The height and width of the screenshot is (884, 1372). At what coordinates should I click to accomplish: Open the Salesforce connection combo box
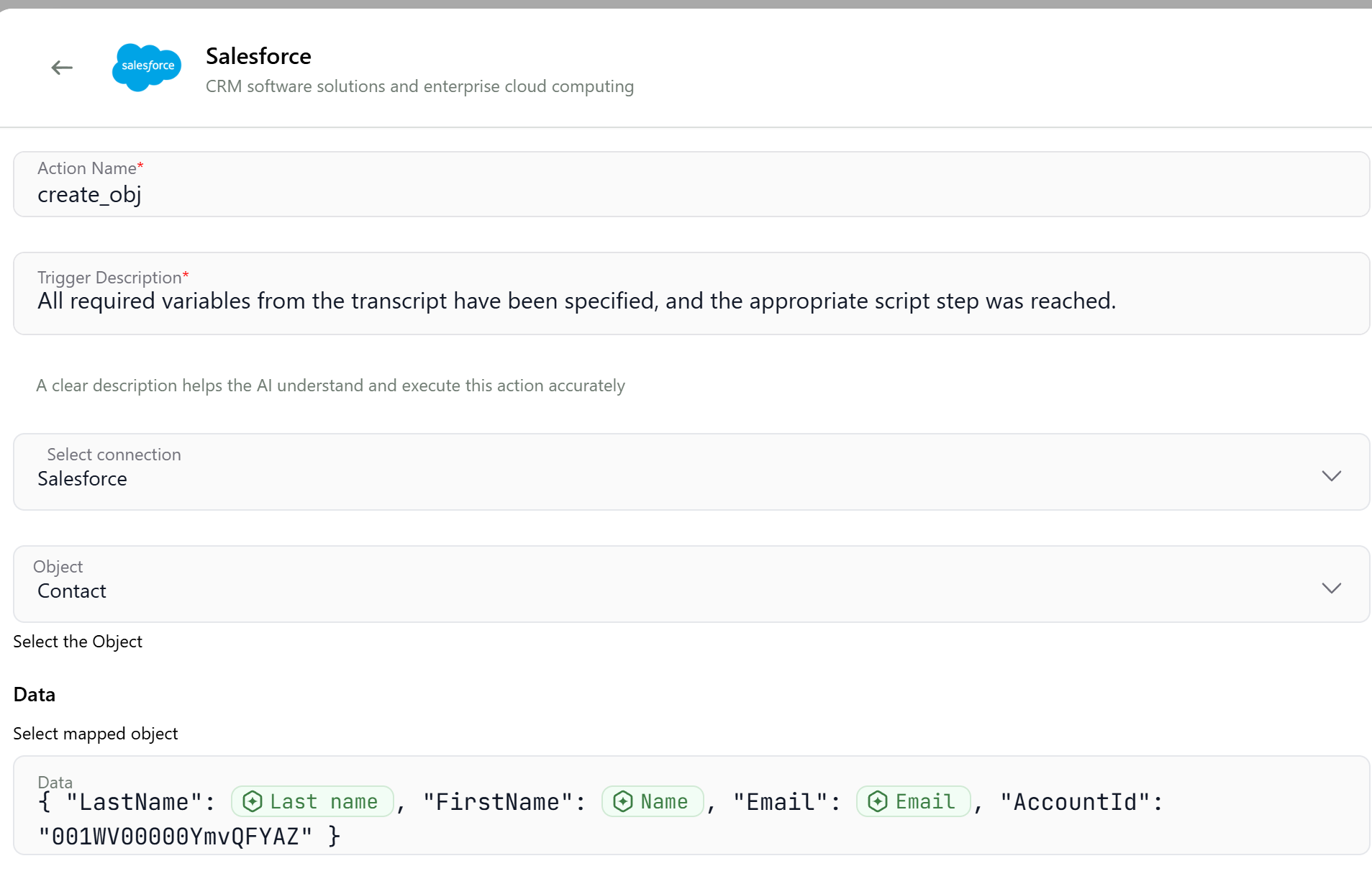tap(691, 472)
